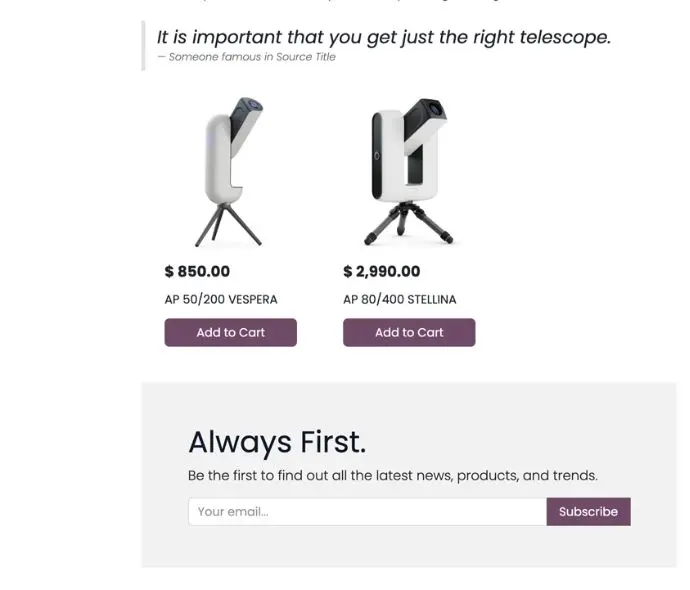
Task: Click the black side panel of the Stellina
Action: tap(377, 156)
